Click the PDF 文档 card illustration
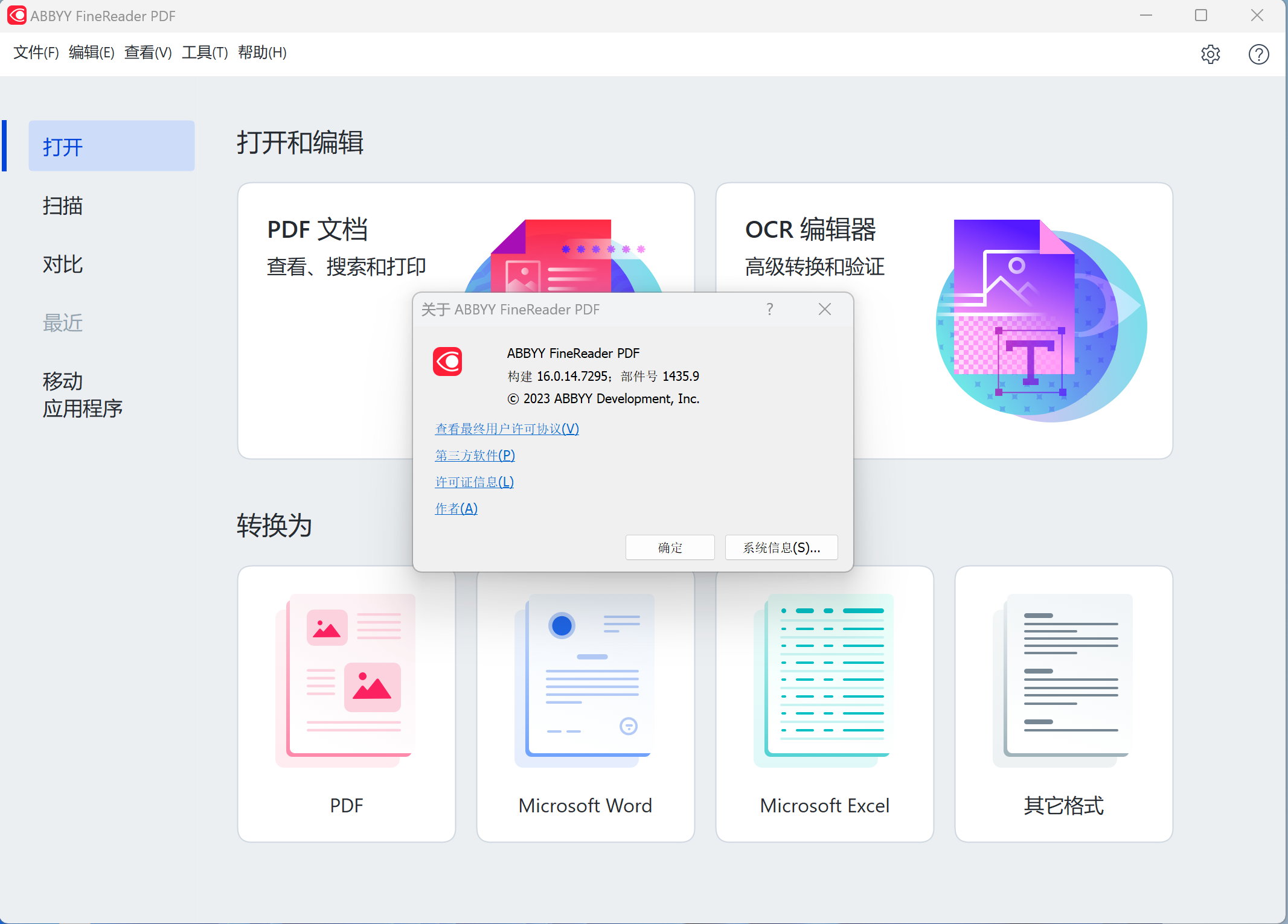The image size is (1288, 924). pos(563,256)
